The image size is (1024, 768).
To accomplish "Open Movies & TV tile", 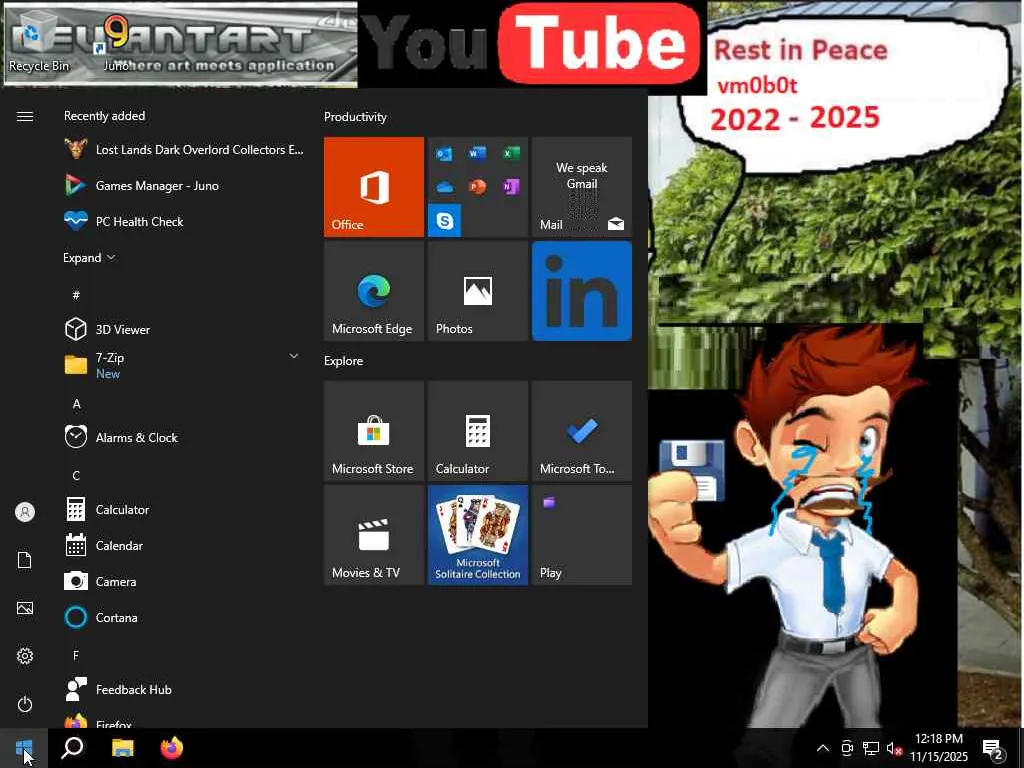I will tap(374, 535).
